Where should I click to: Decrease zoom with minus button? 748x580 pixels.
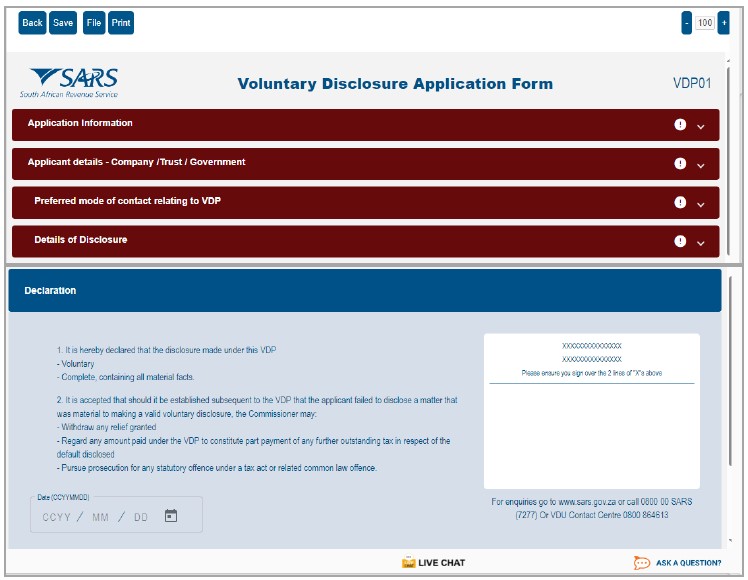(x=686, y=23)
